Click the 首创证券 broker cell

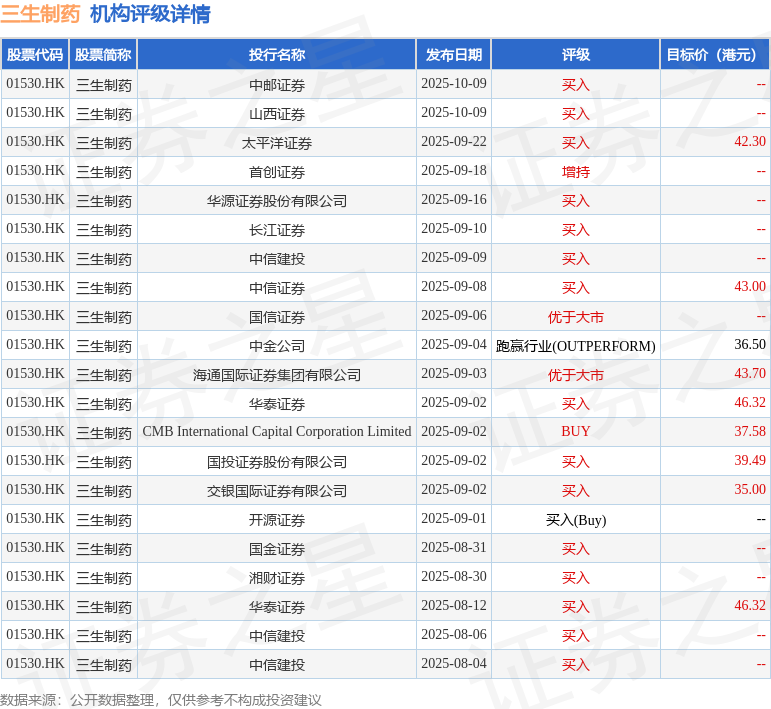pyautogui.click(x=277, y=172)
